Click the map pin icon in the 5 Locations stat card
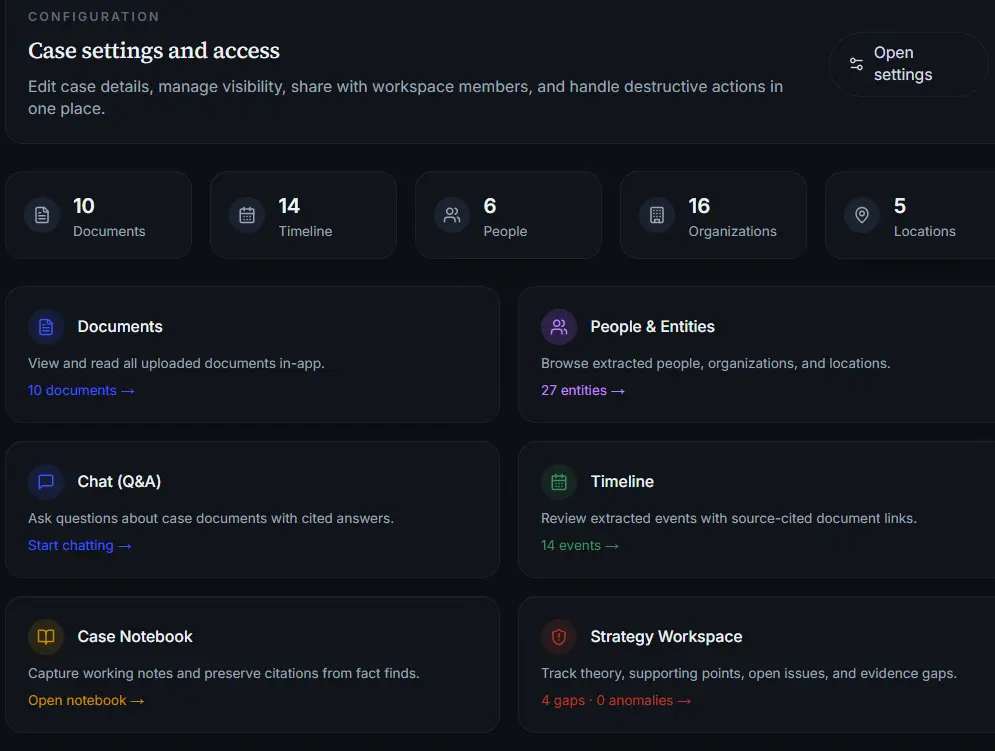The height and width of the screenshot is (751, 995). coord(862,215)
